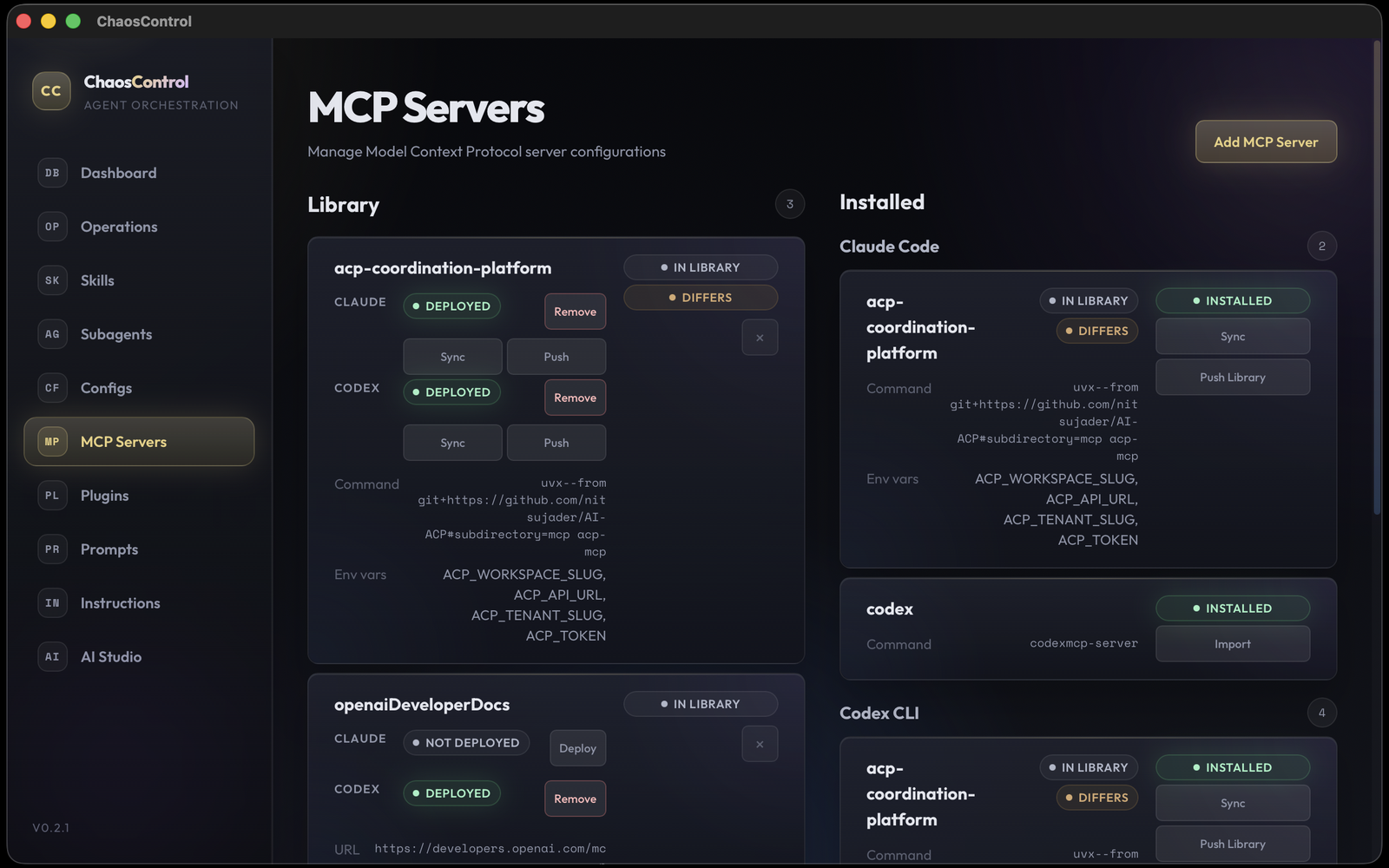This screenshot has height=868, width=1389.
Task: Select the SK badge icon for Skills
Action: tap(52, 280)
